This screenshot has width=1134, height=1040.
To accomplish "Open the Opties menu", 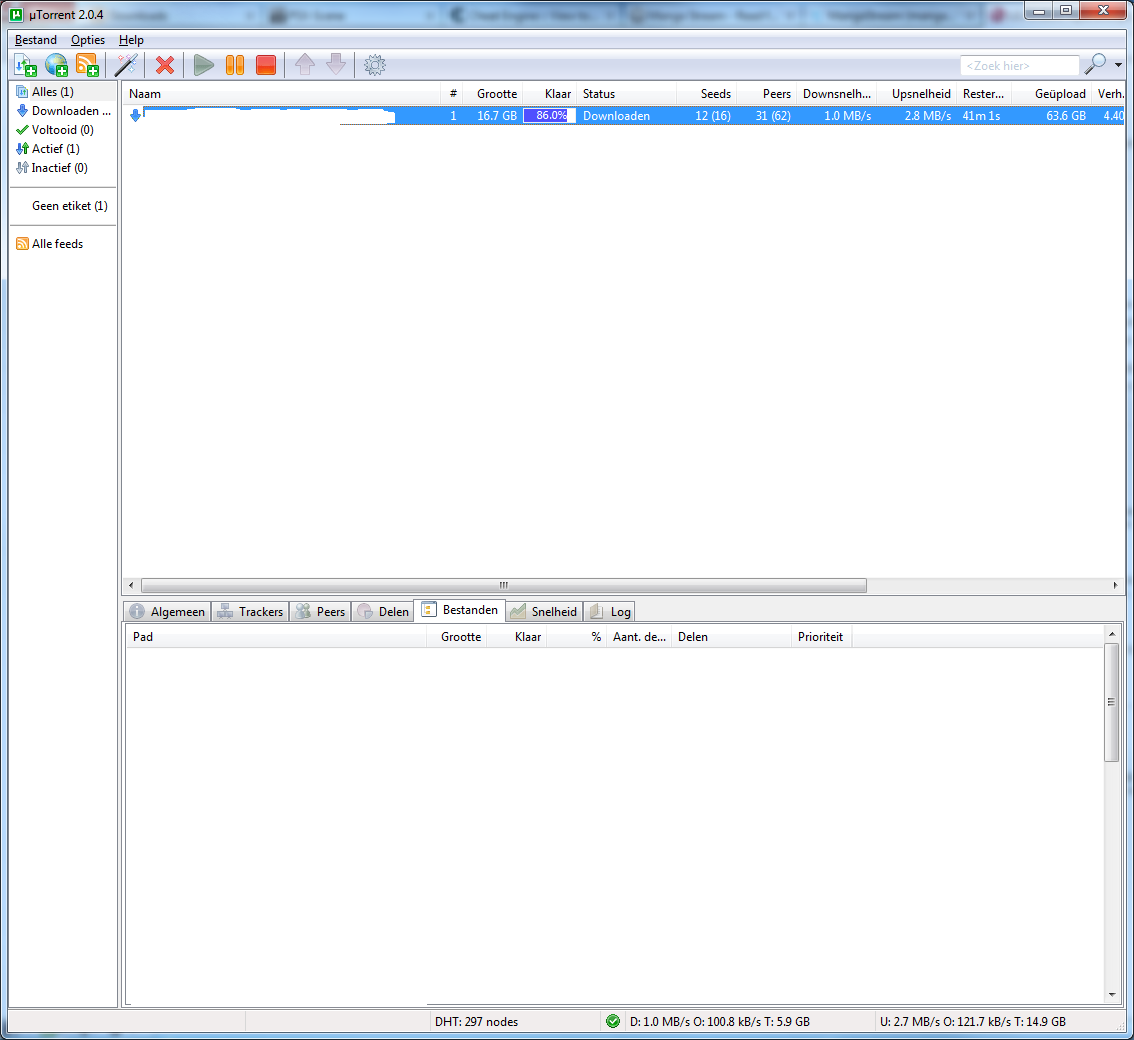I will click(x=88, y=40).
